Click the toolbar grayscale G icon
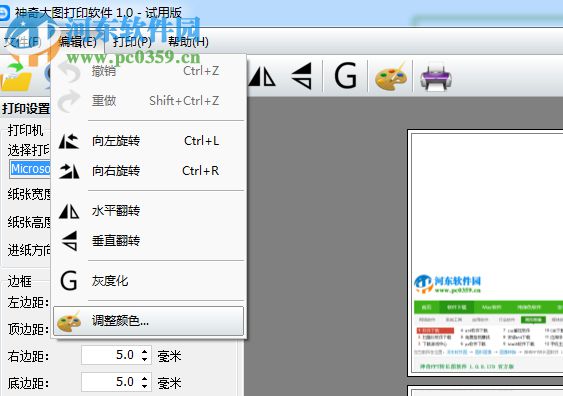This screenshot has height=396, width=563. (x=345, y=76)
